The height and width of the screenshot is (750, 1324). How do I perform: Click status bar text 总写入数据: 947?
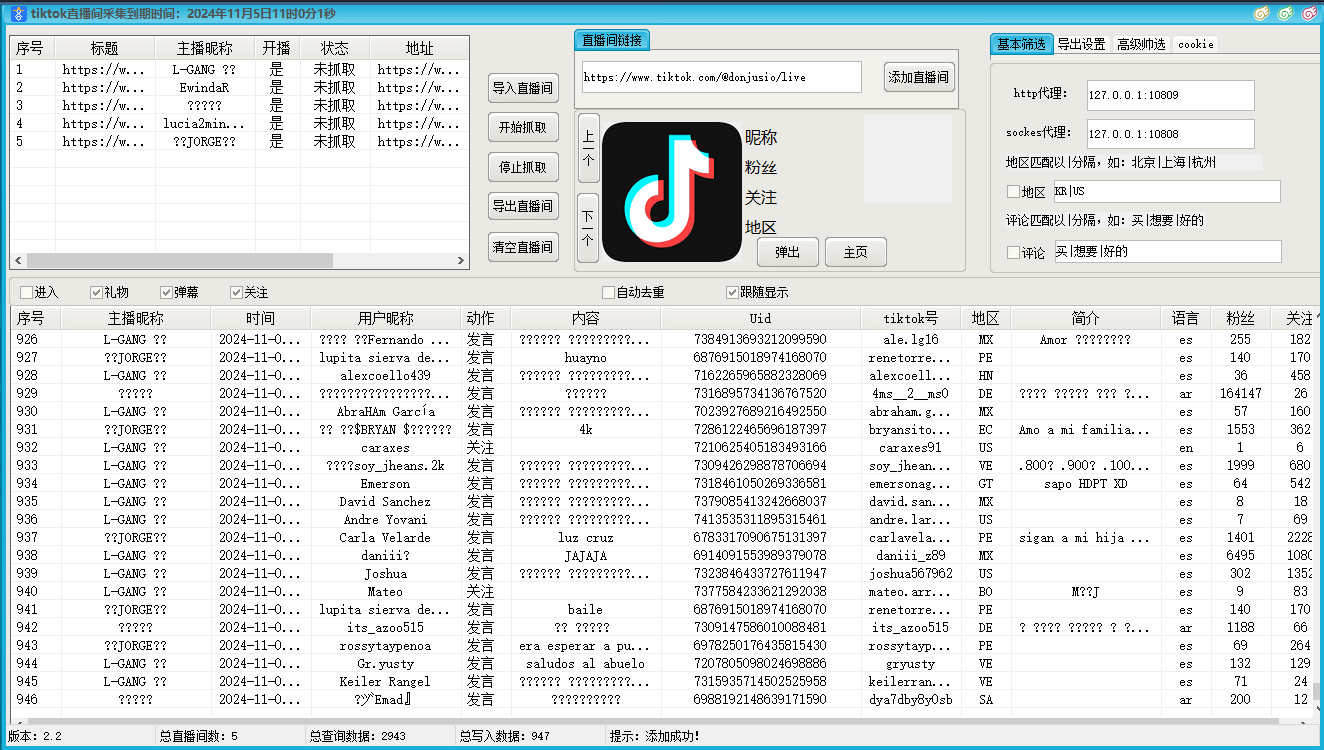505,737
